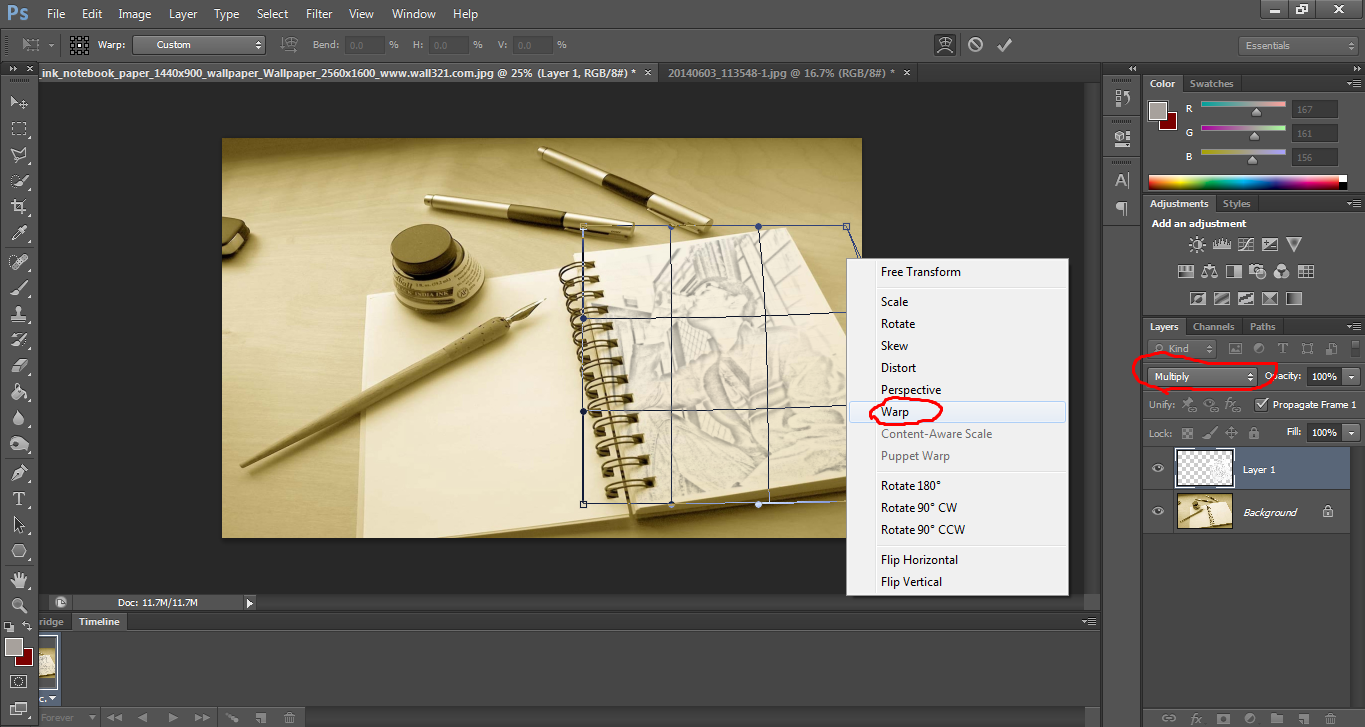The height and width of the screenshot is (727, 1365).
Task: Select the Paint Bucket tool
Action: click(19, 392)
